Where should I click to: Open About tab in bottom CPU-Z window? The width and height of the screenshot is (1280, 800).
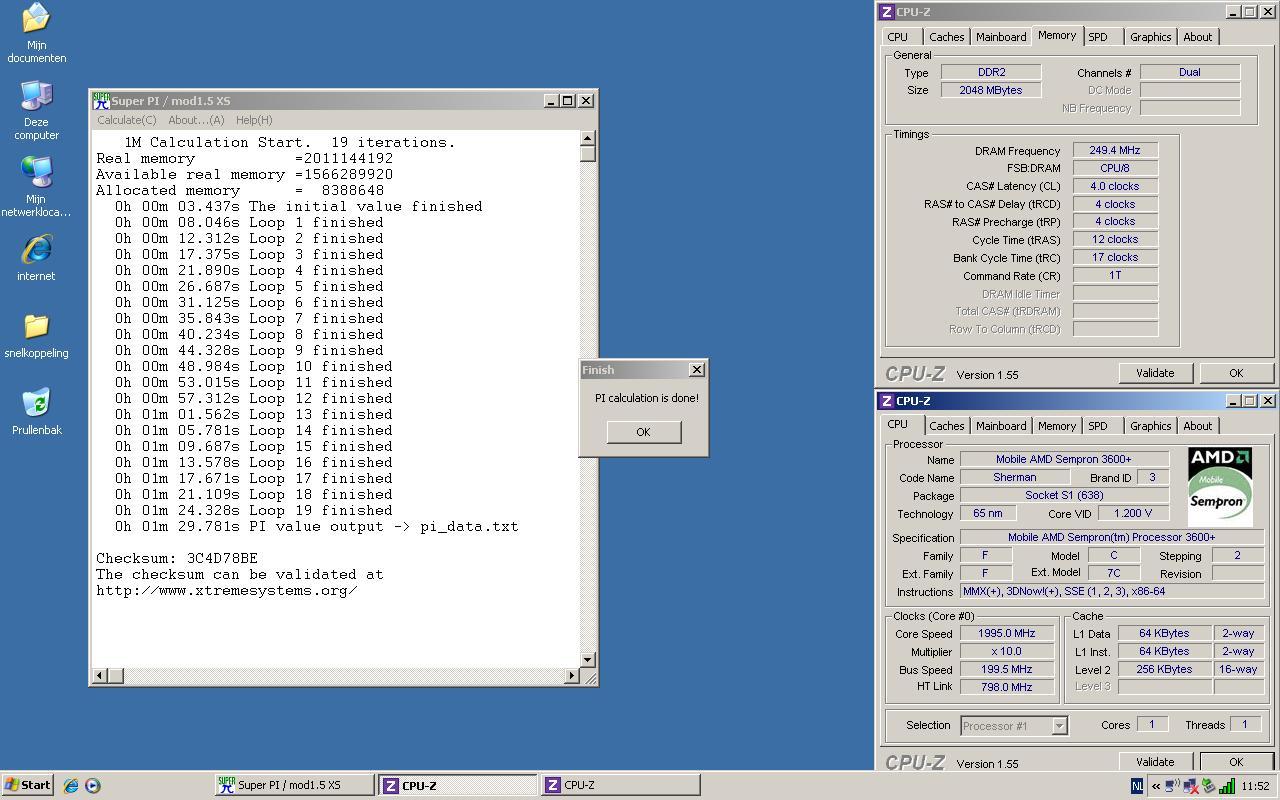[1197, 426]
